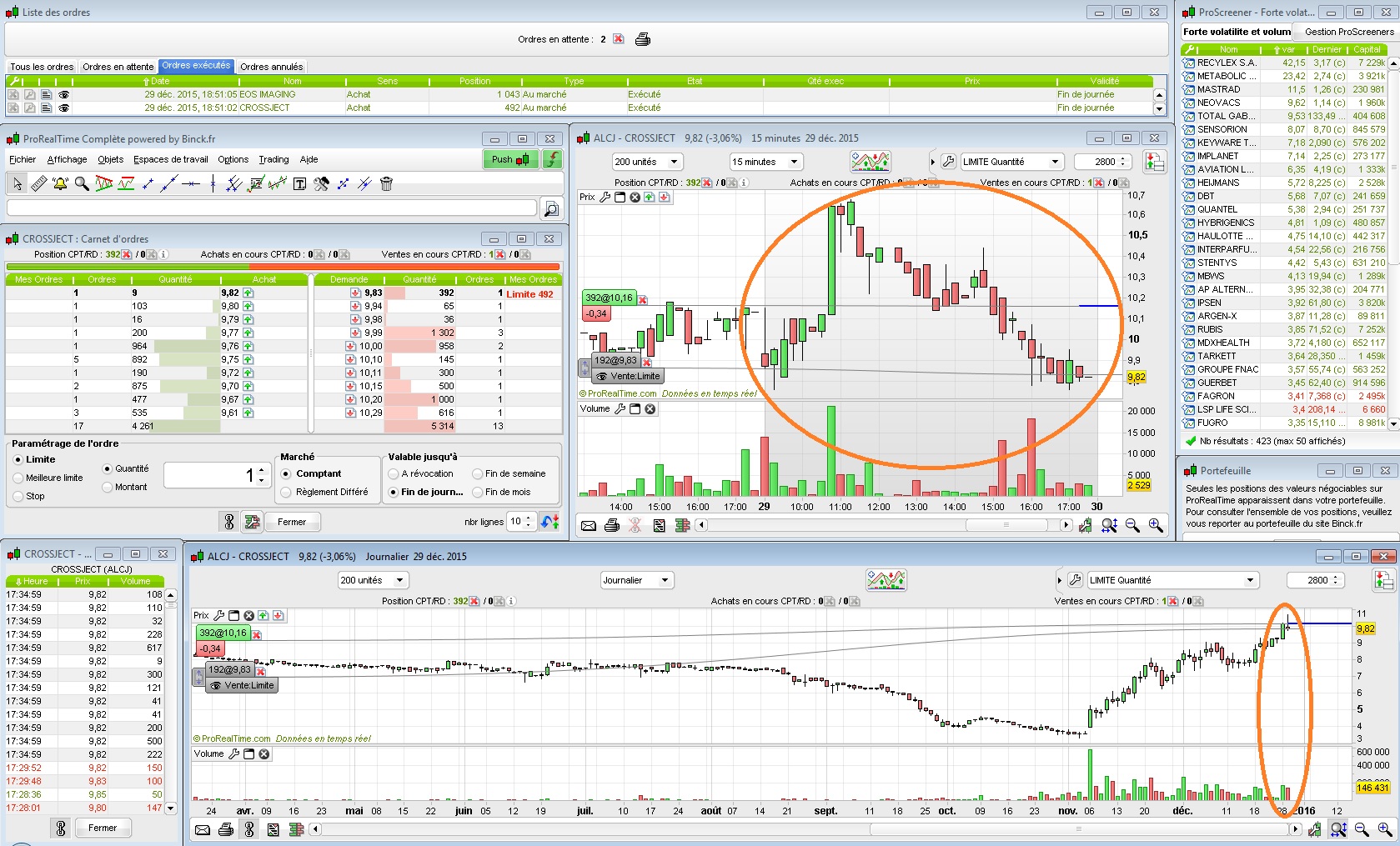
Task: Click the link chain icon in order book
Action: click(229, 522)
